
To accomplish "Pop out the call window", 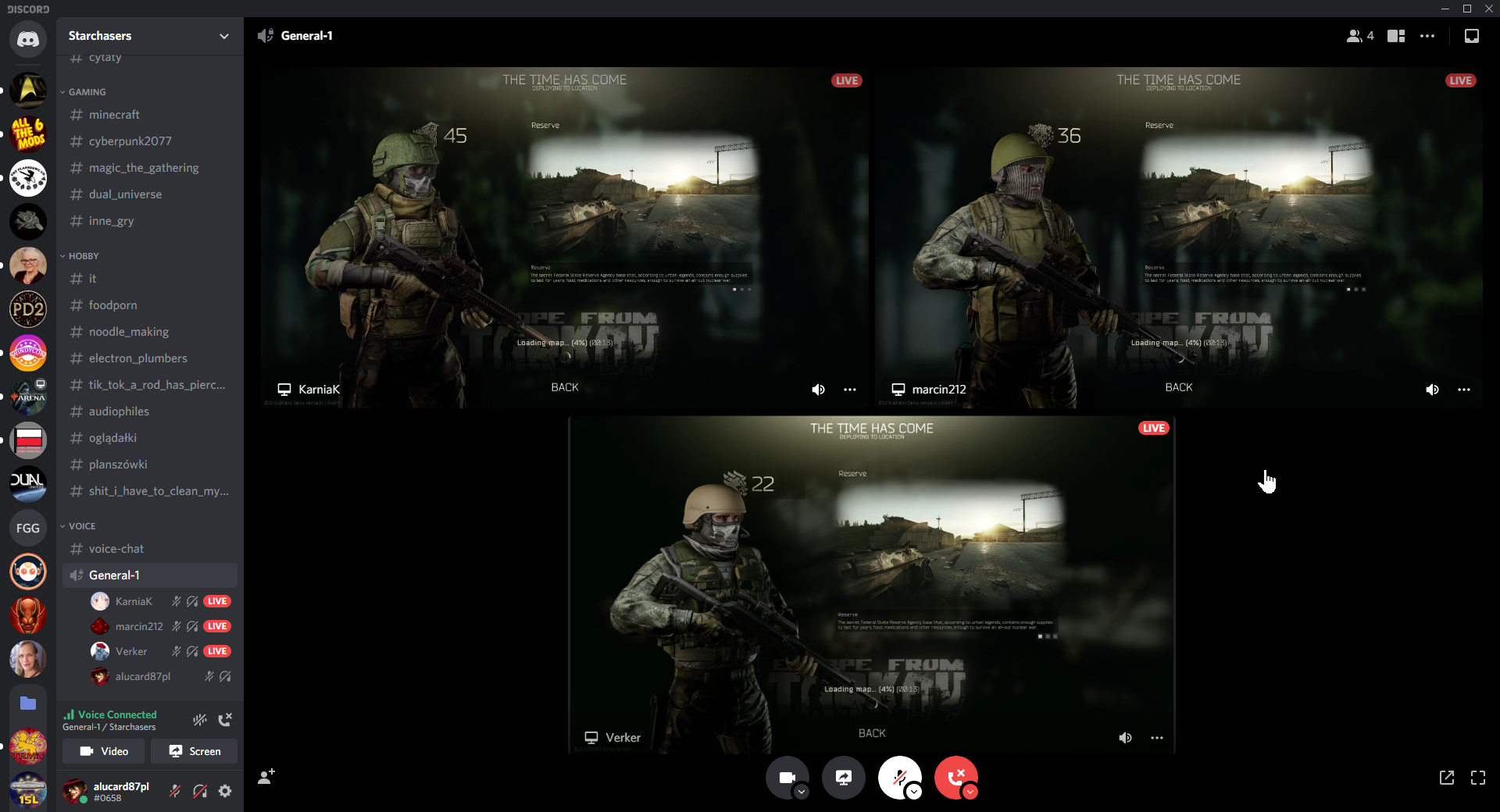I will 1446,778.
